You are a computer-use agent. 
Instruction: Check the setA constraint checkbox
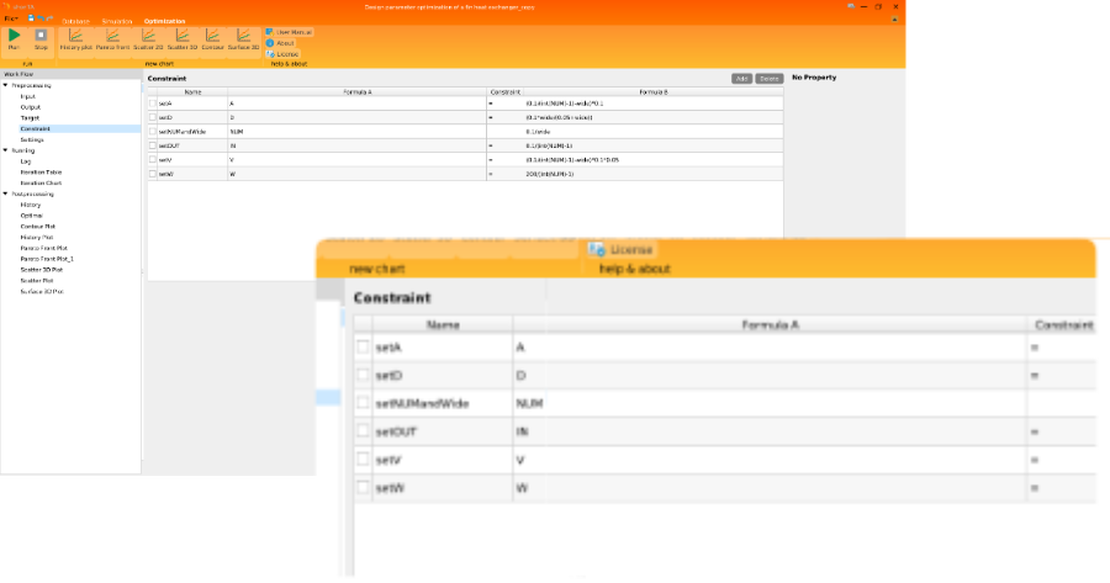tap(152, 103)
